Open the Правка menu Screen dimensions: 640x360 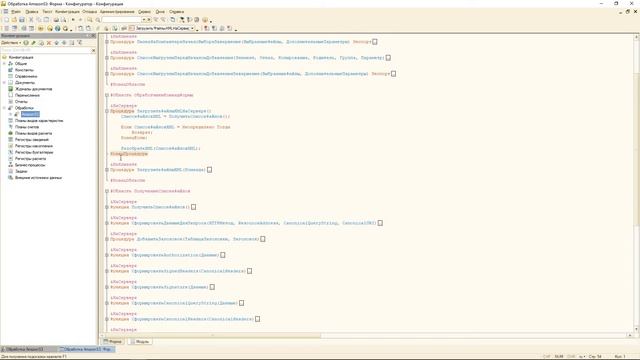coord(31,12)
